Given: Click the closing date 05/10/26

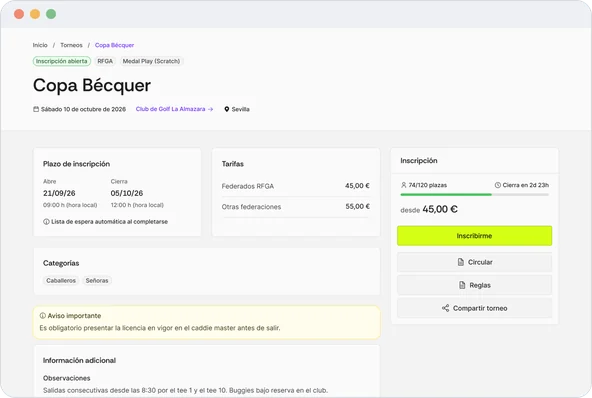Looking at the screenshot, I should pyautogui.click(x=126, y=193).
